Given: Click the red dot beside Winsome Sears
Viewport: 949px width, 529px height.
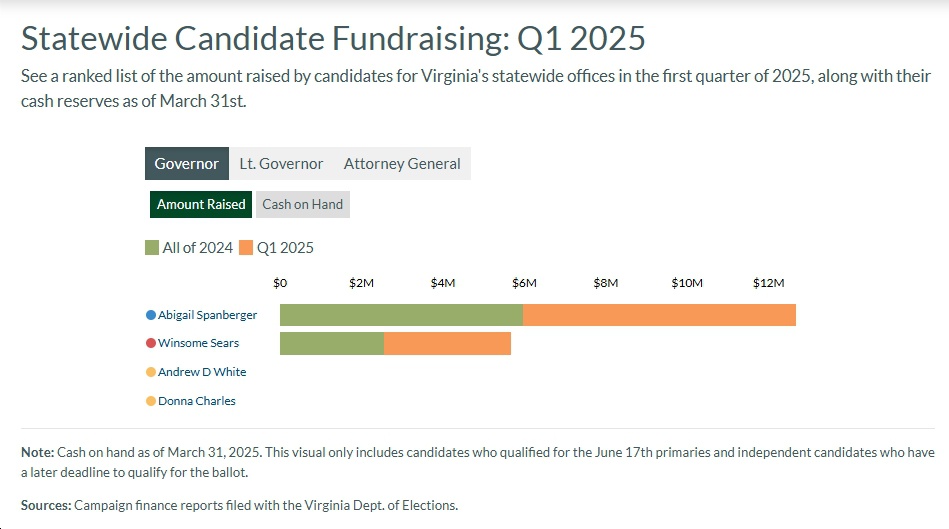Looking at the screenshot, I should tap(151, 343).
